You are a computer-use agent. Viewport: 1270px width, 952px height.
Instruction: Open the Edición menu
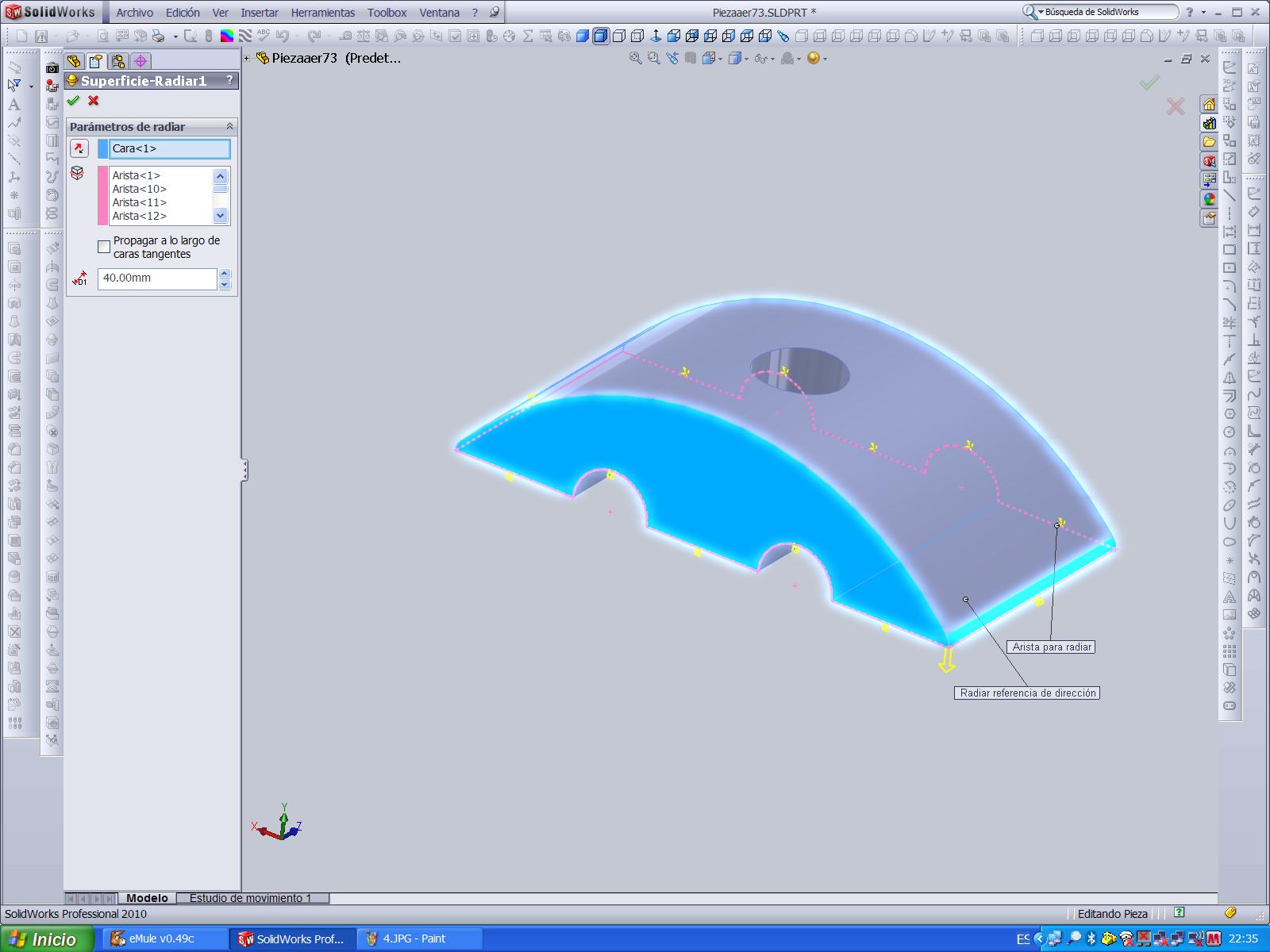[x=183, y=13]
